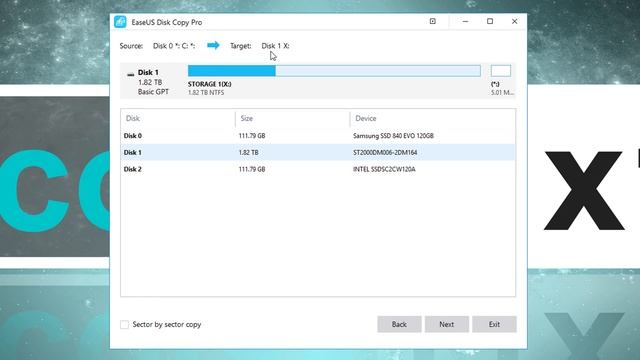Viewport: 640px width, 360px height.
Task: Enable the Sector by sector copy checkbox
Action: click(124, 324)
